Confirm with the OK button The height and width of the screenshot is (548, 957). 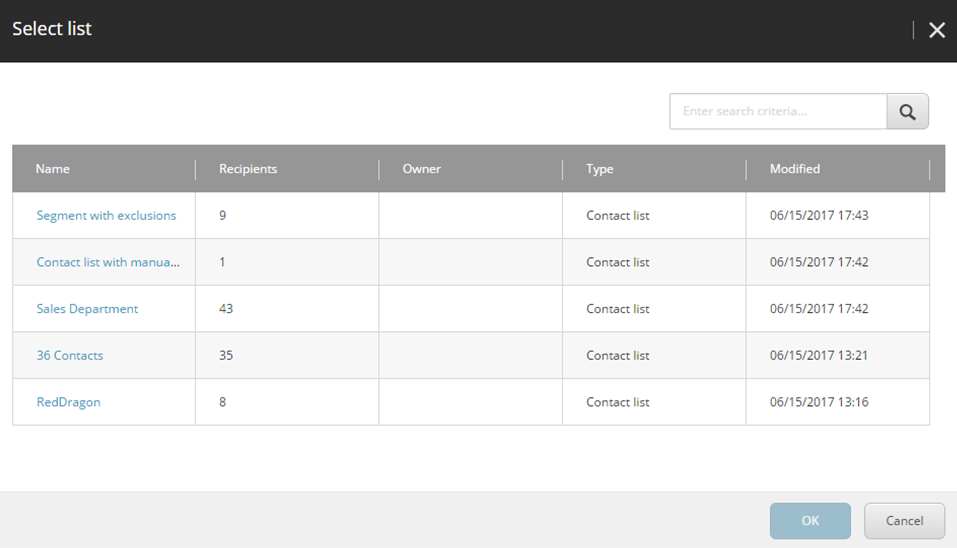pos(810,521)
